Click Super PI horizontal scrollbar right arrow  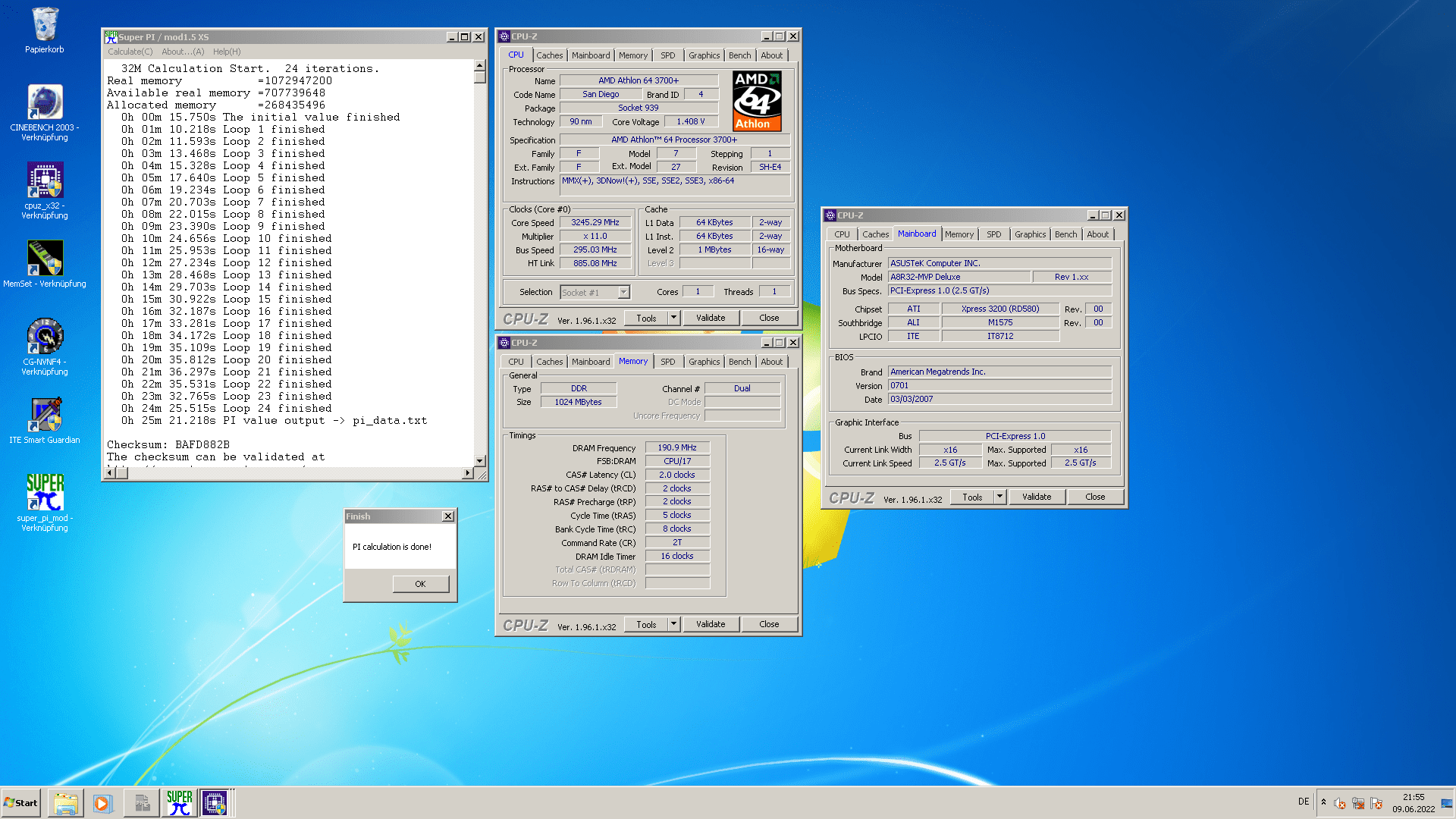[467, 473]
